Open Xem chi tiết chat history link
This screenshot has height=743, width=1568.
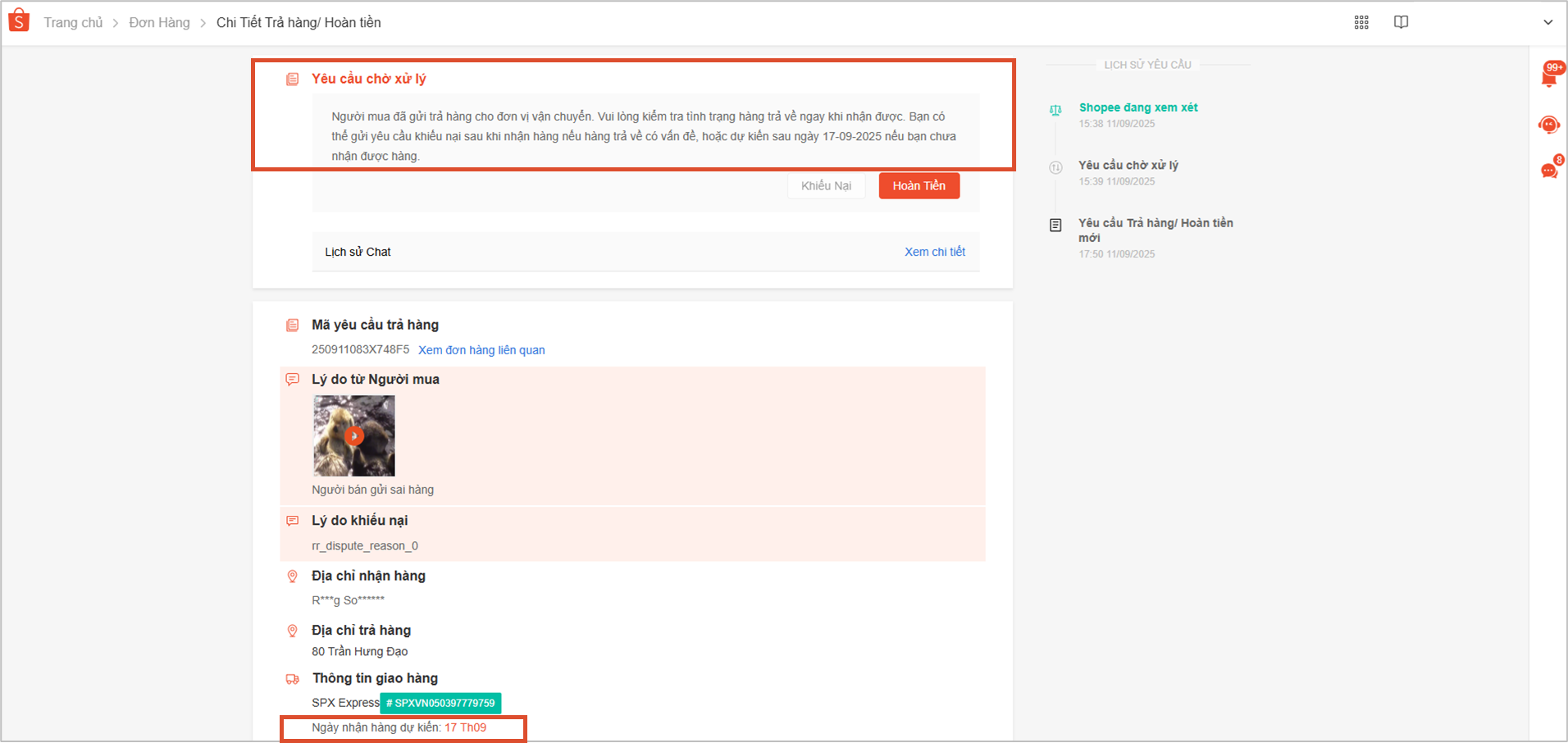934,252
